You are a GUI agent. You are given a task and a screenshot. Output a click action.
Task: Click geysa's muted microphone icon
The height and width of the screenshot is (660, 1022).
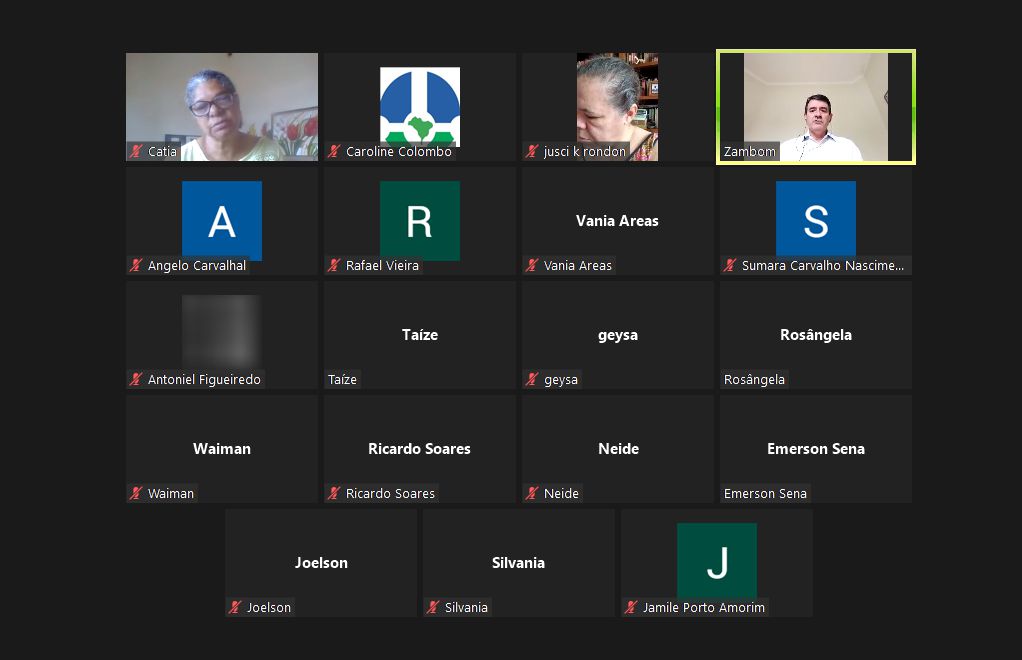[x=533, y=380]
